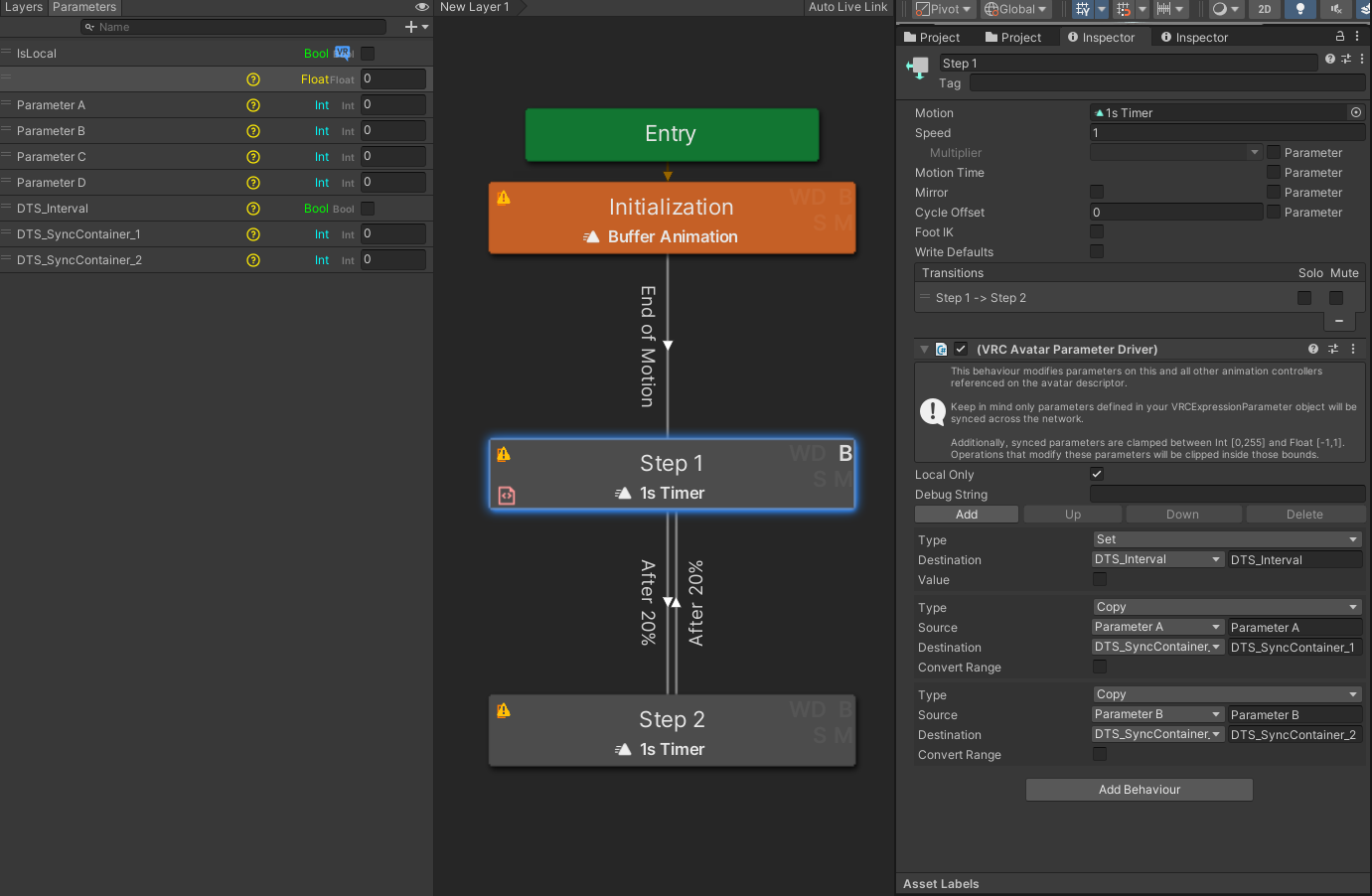Click the Motion object picker circle icon
This screenshot has width=1372, height=896.
point(1356,112)
